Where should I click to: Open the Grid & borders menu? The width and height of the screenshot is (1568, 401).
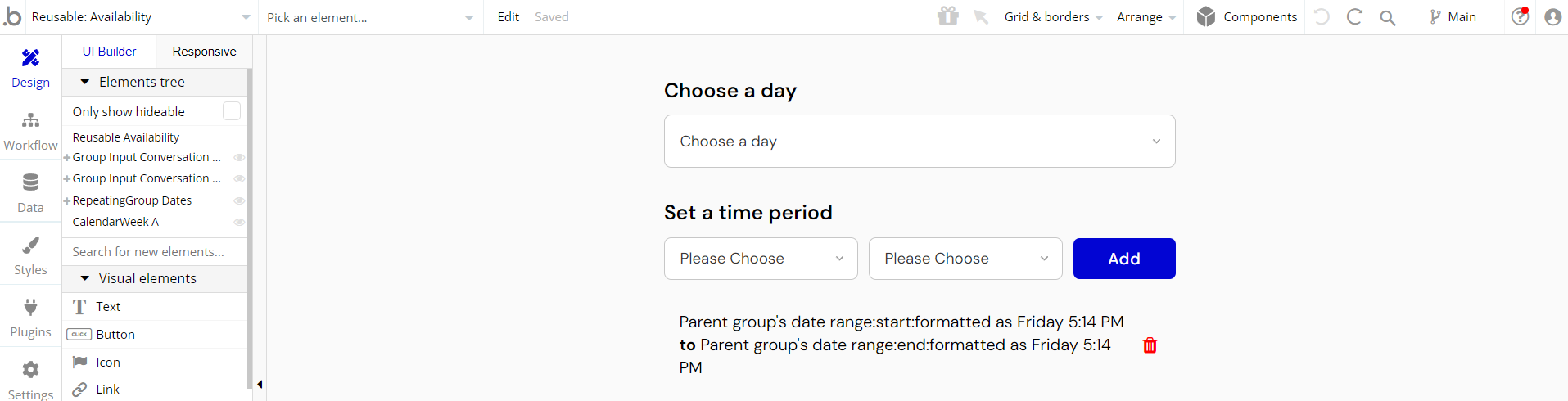click(x=1053, y=17)
